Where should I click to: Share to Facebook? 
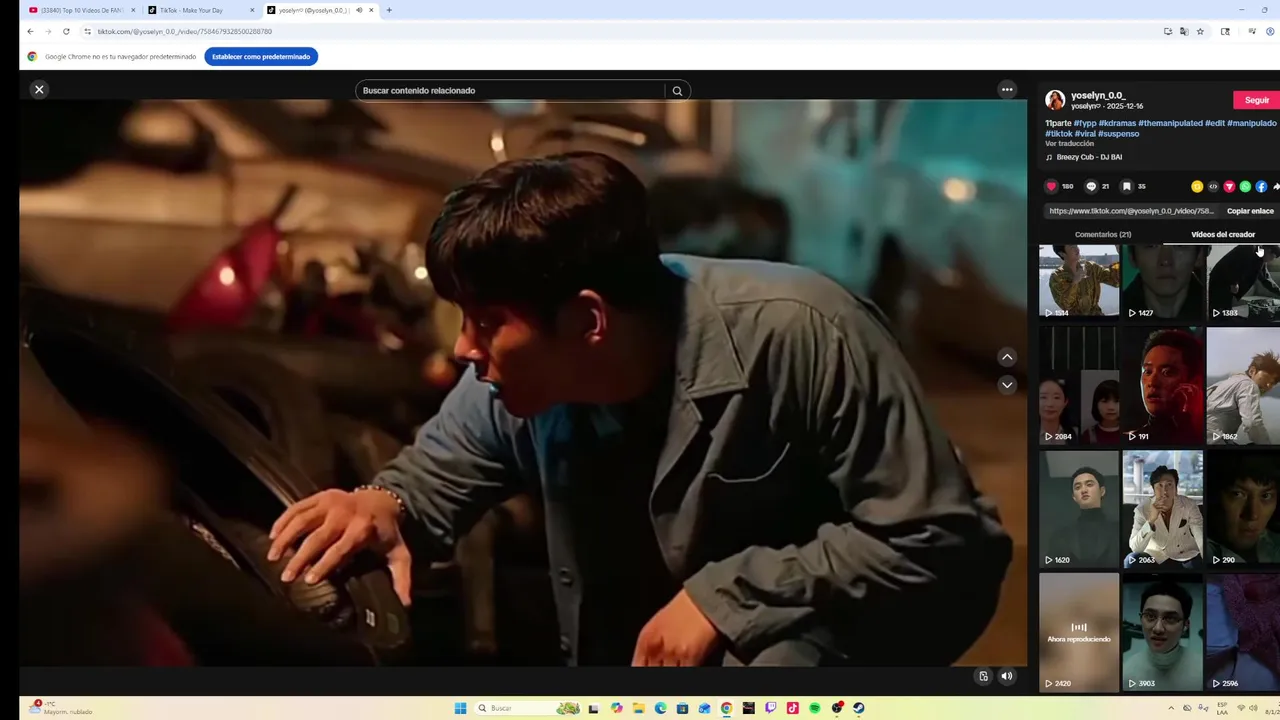click(1261, 186)
